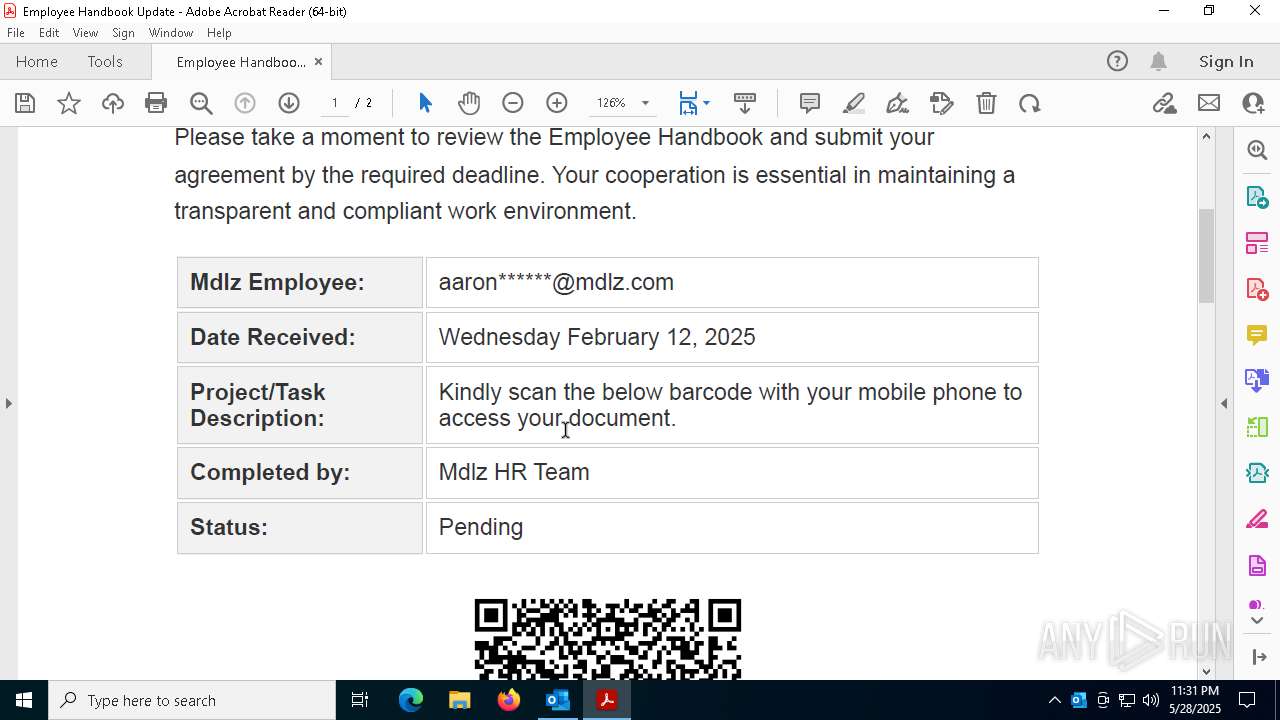
Task: Switch to the Tools tab
Action: coord(105,62)
